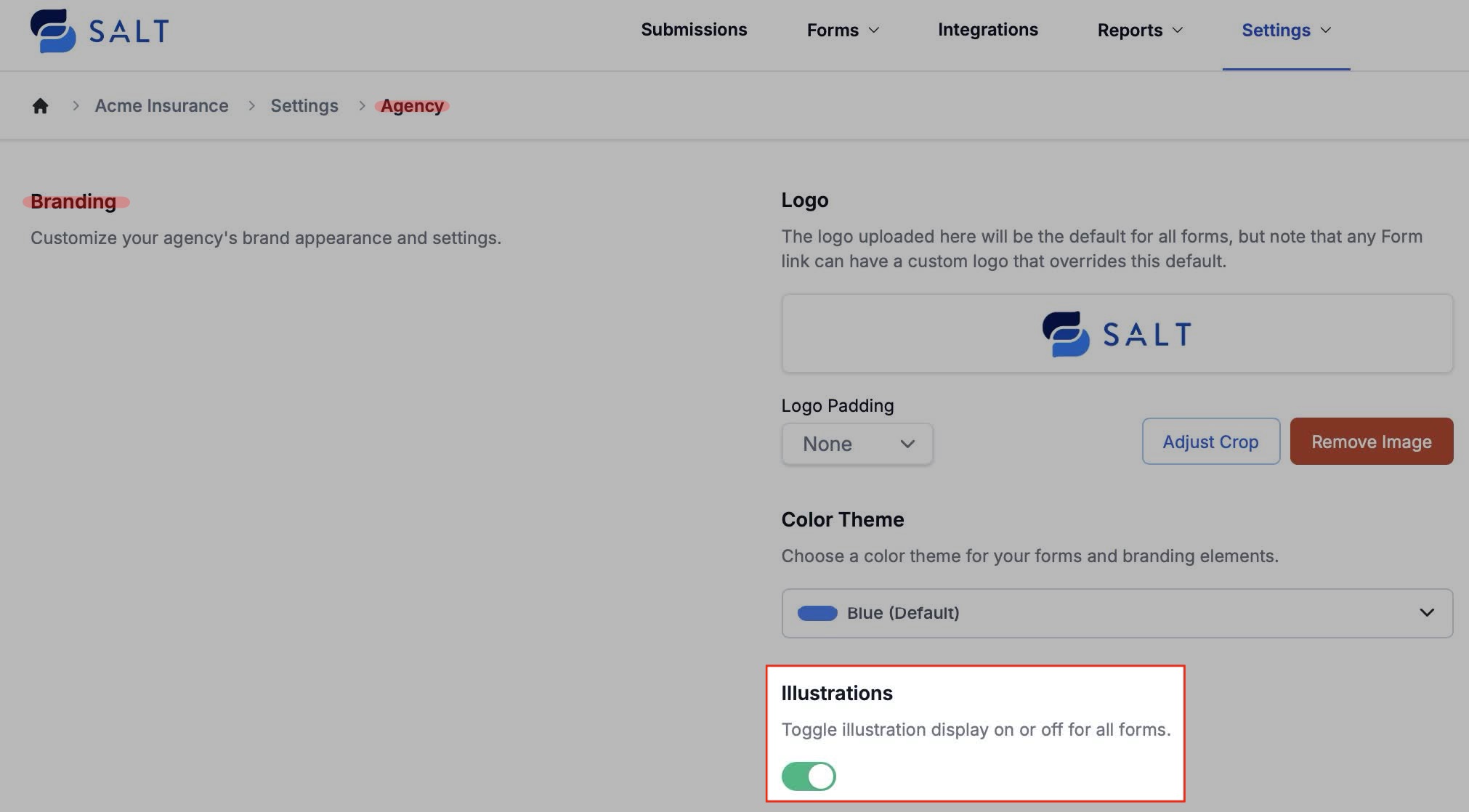Click the Remove Image button
The width and height of the screenshot is (1469, 812).
[x=1371, y=442]
